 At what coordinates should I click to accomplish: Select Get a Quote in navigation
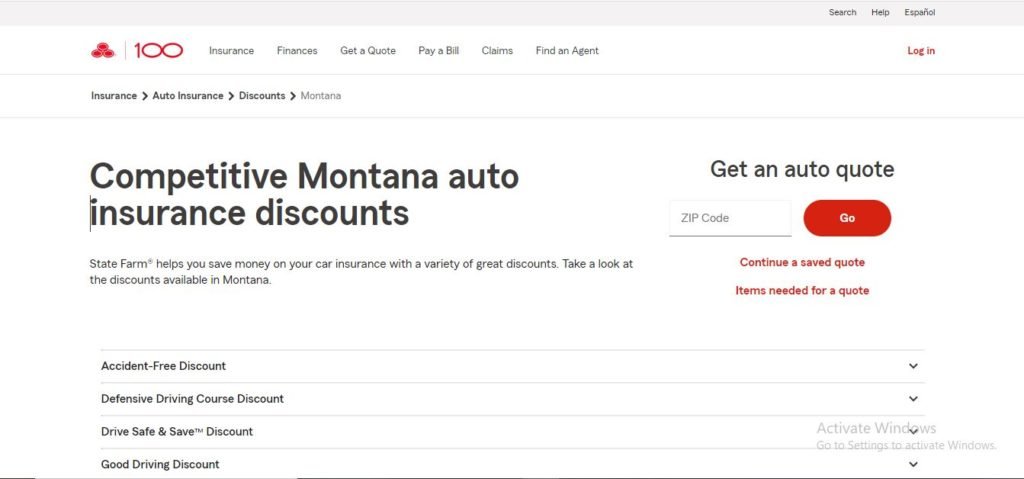[x=368, y=50]
